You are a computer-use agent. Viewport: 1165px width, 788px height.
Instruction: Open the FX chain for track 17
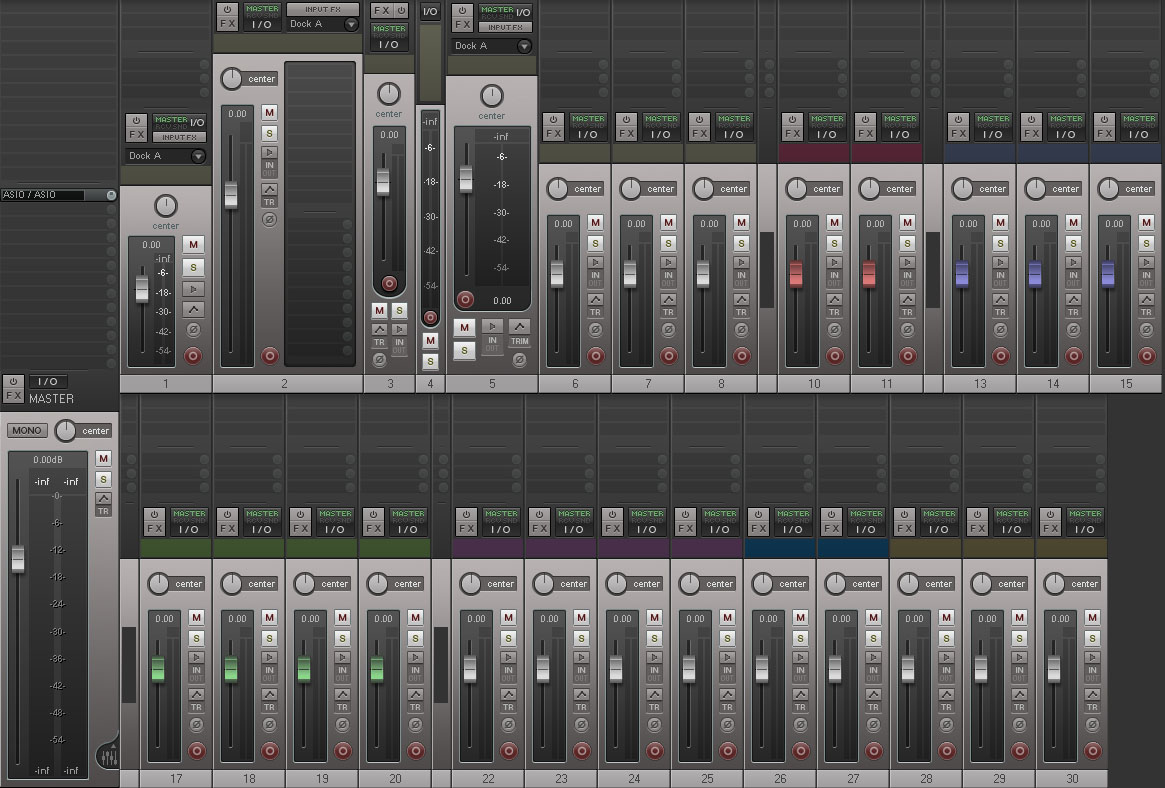pyautogui.click(x=155, y=528)
